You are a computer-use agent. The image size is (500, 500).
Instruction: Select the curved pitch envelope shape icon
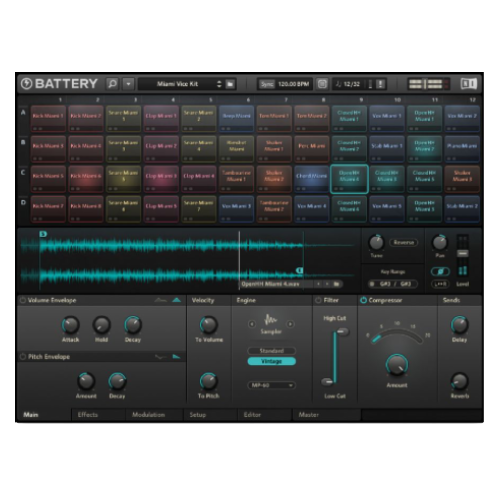click(x=160, y=357)
